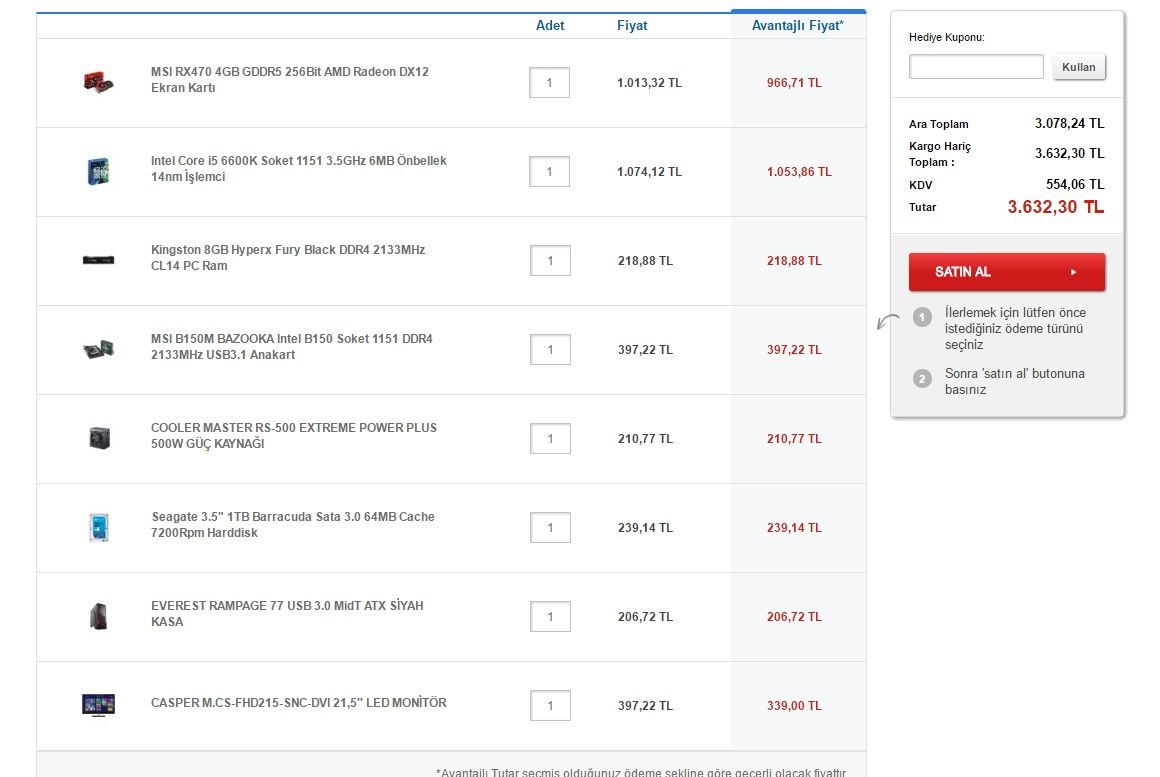Open Cooler Master RS-500 power supply thumbnail
This screenshot has width=1160, height=777.
99,438
